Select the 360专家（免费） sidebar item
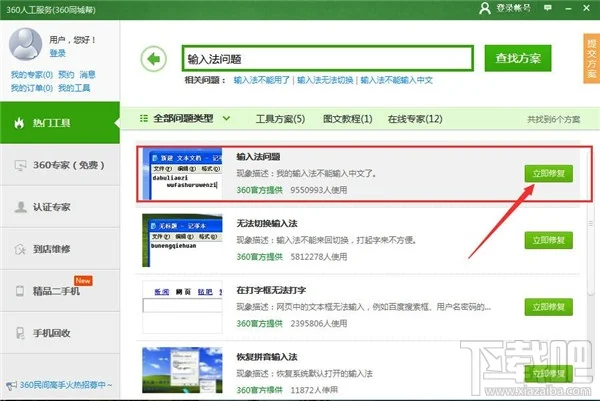Image resolution: width=600 pixels, height=401 pixels. (61, 164)
